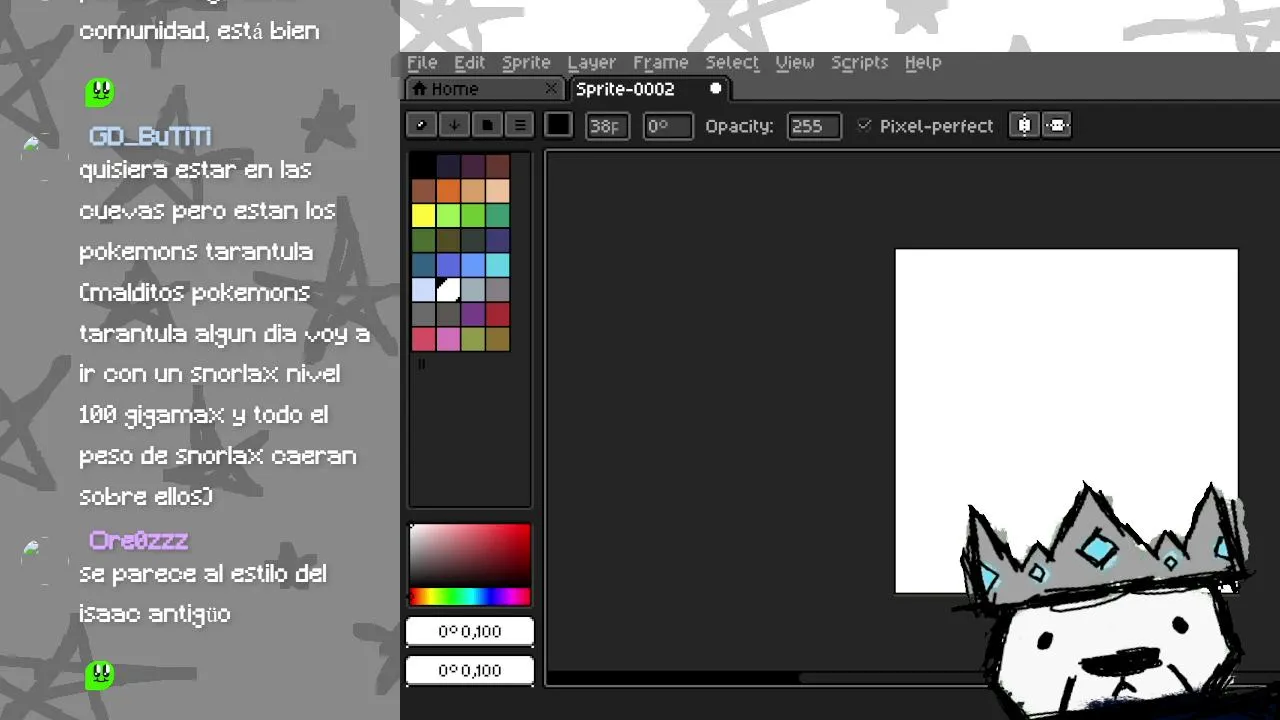The image size is (1280, 720).
Task: Click the green emote above GD_BuTiTi
Action: [x=99, y=93]
